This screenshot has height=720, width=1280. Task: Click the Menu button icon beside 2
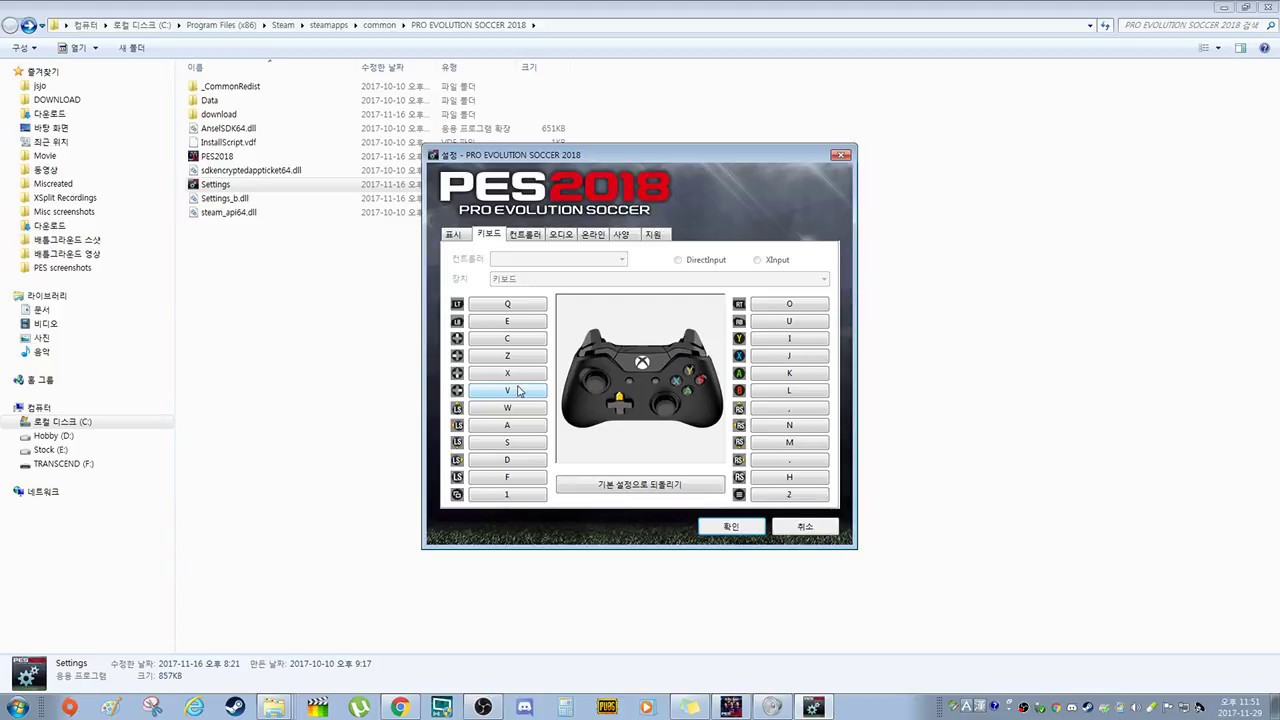(x=739, y=494)
